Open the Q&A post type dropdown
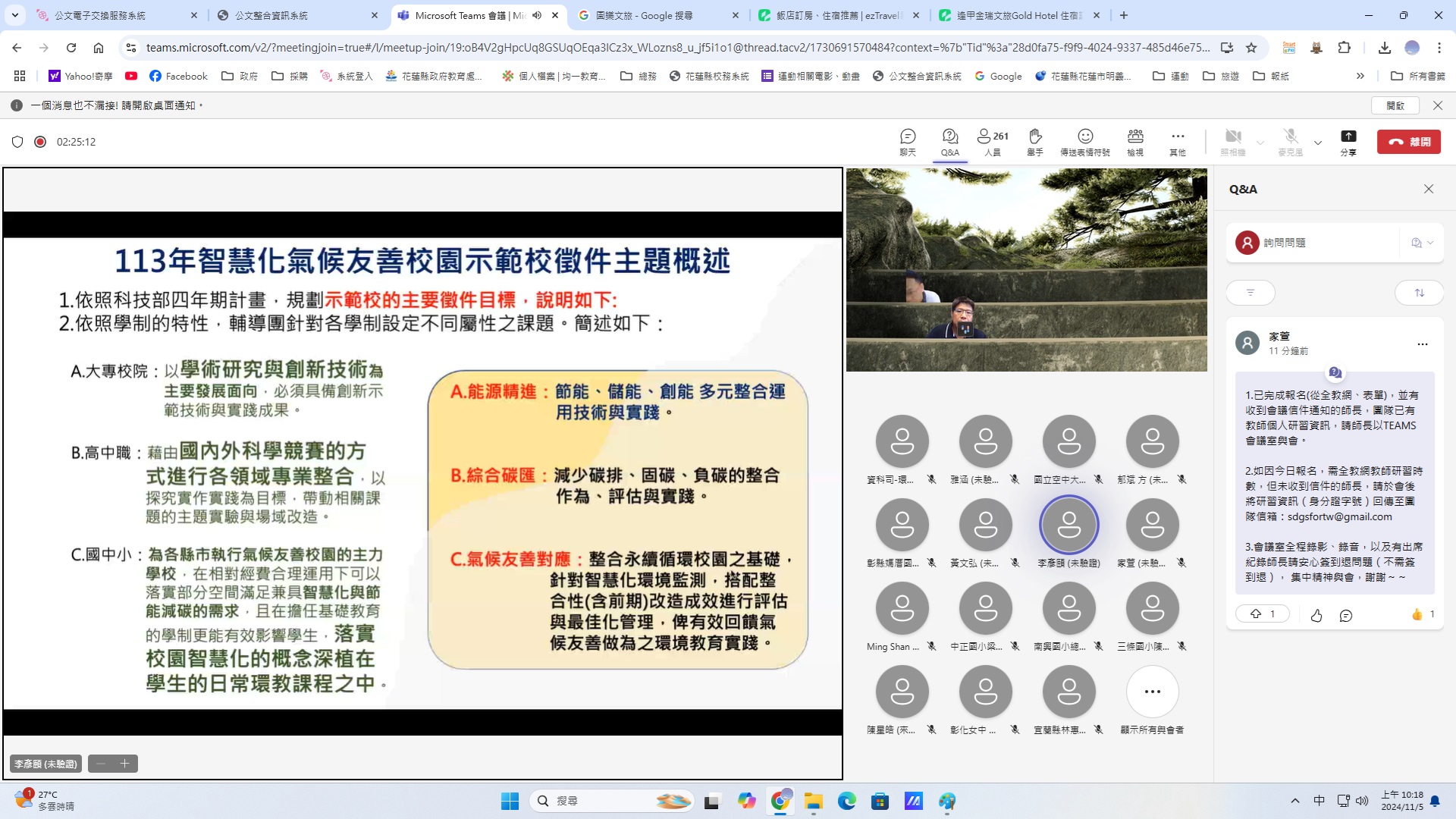 [1422, 243]
